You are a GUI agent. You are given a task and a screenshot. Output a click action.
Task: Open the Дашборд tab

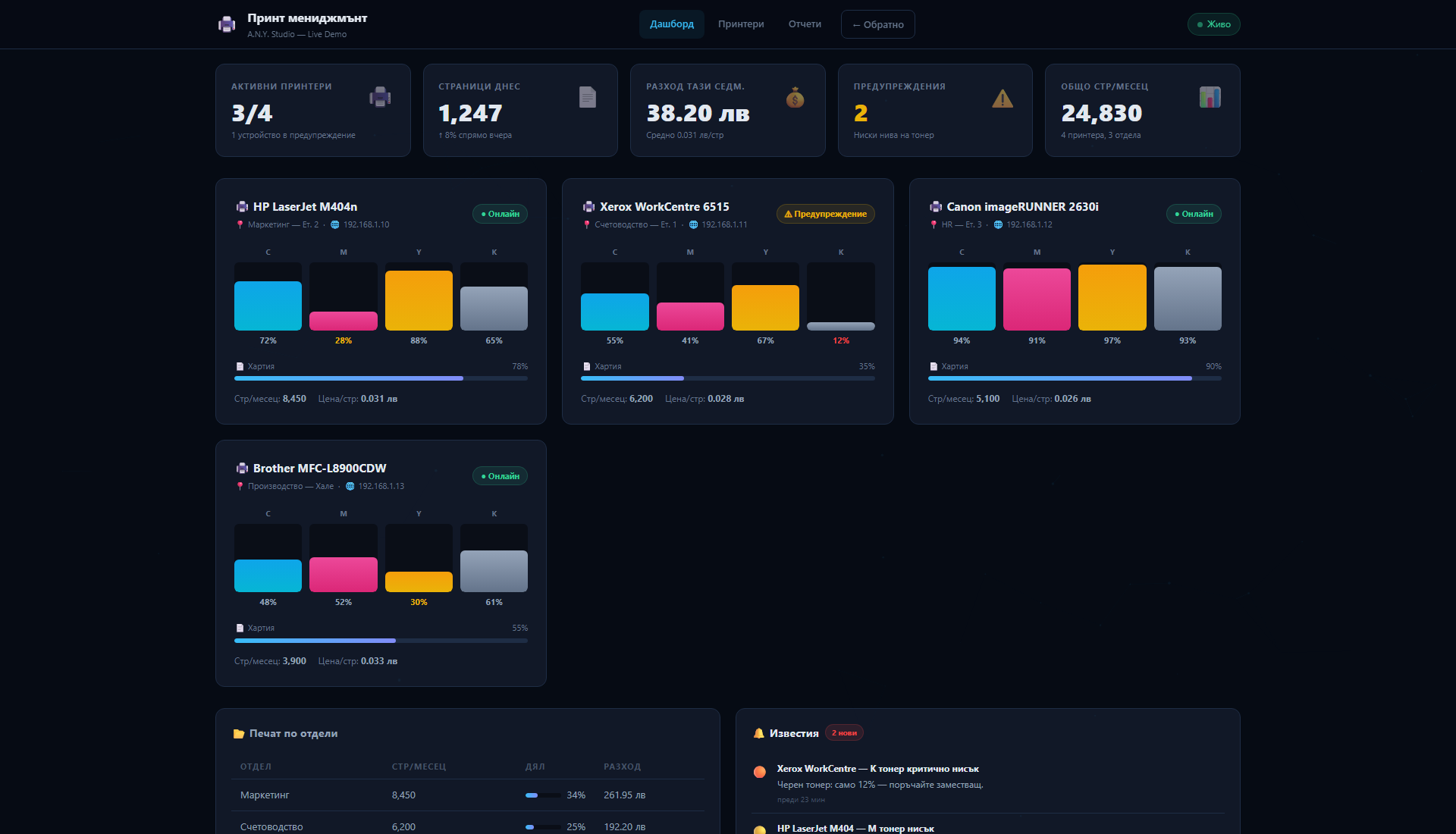(672, 24)
